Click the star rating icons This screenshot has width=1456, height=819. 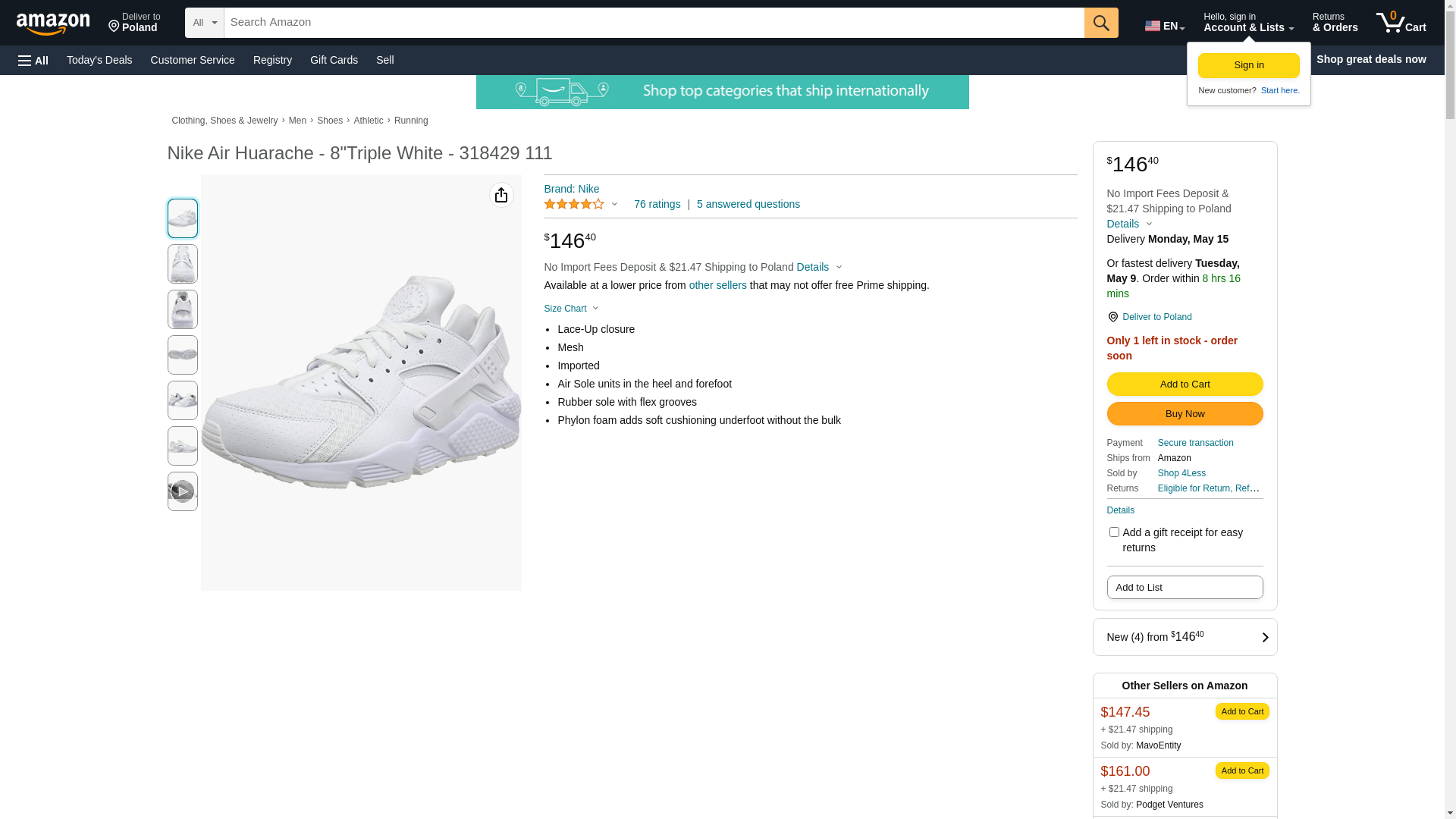point(574,204)
